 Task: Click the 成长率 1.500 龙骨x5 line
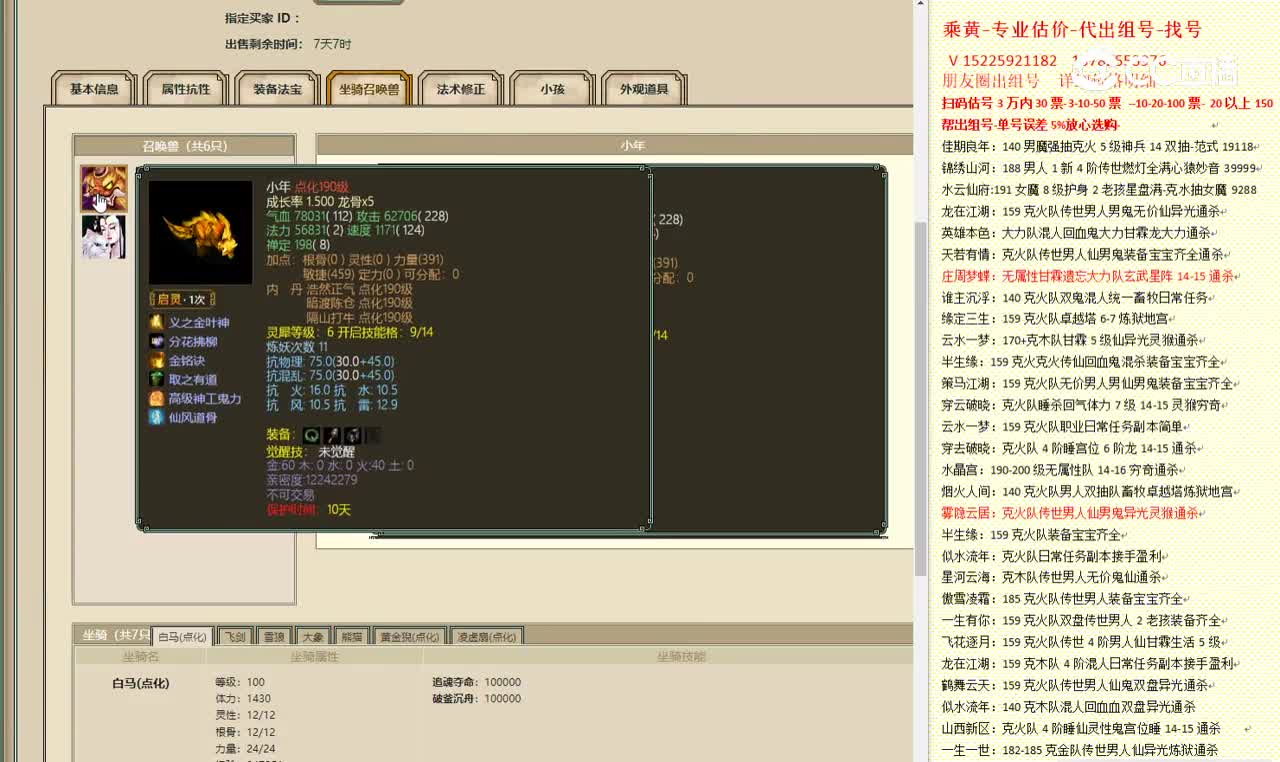coord(320,201)
